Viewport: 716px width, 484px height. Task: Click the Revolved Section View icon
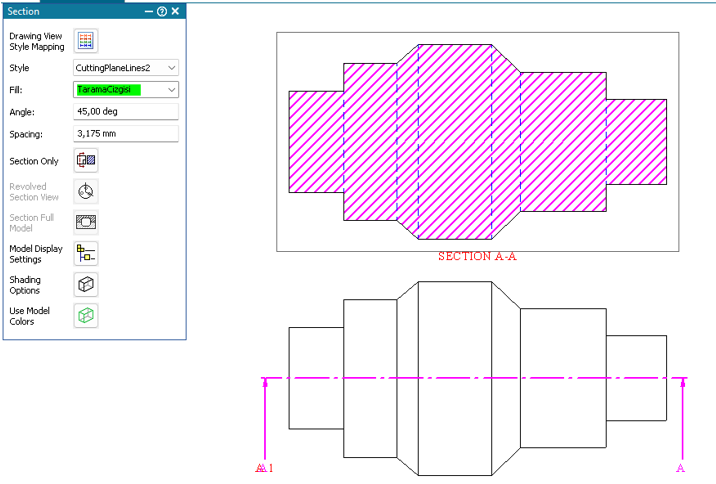click(86, 192)
